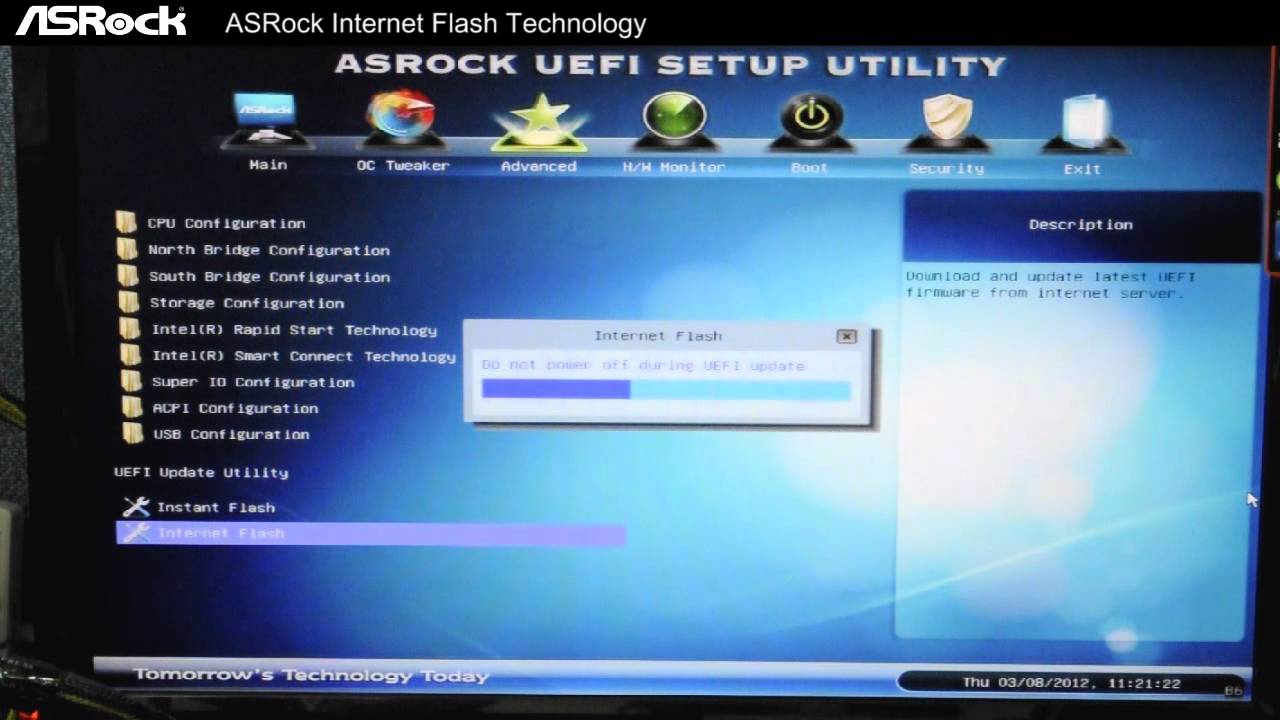Click the UEFI Update Utility heading
Image resolution: width=1280 pixels, height=720 pixels.
pos(201,472)
